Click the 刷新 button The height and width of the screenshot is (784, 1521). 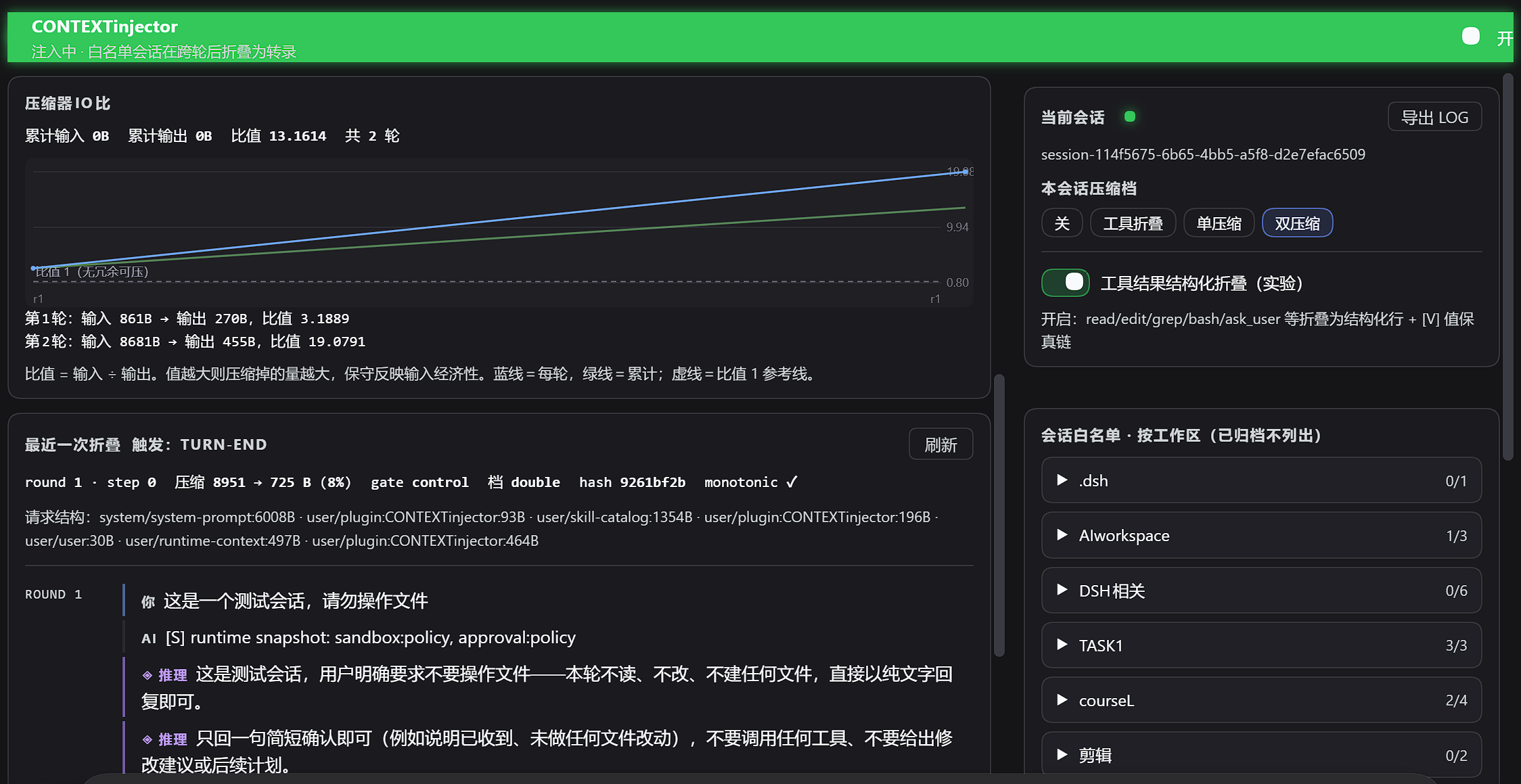(941, 444)
